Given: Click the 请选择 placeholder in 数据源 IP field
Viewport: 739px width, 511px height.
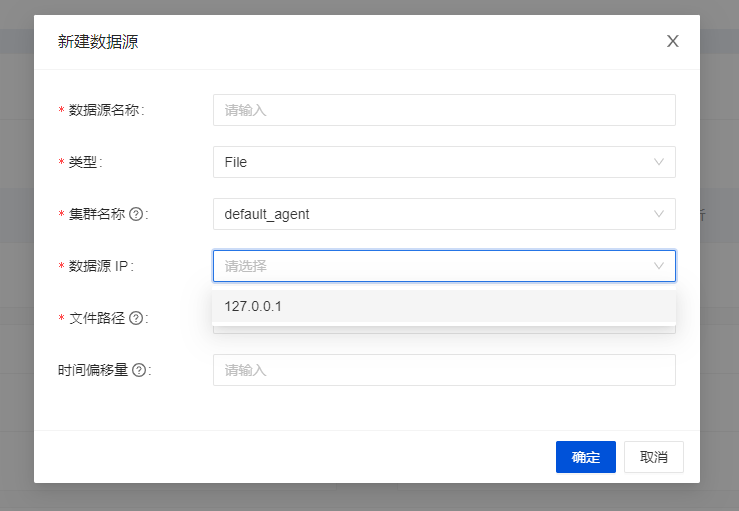Looking at the screenshot, I should point(246,266).
